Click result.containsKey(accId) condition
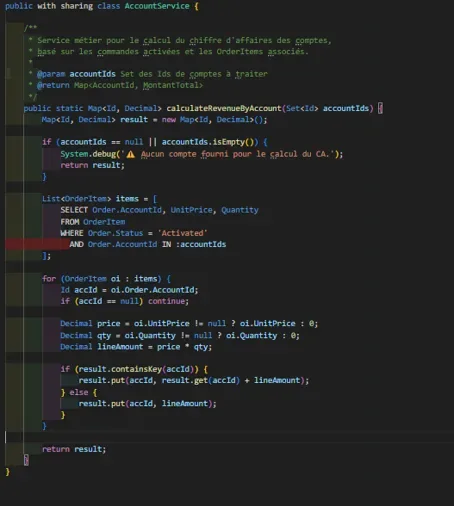Image resolution: width=454 pixels, height=506 pixels. (x=136, y=369)
